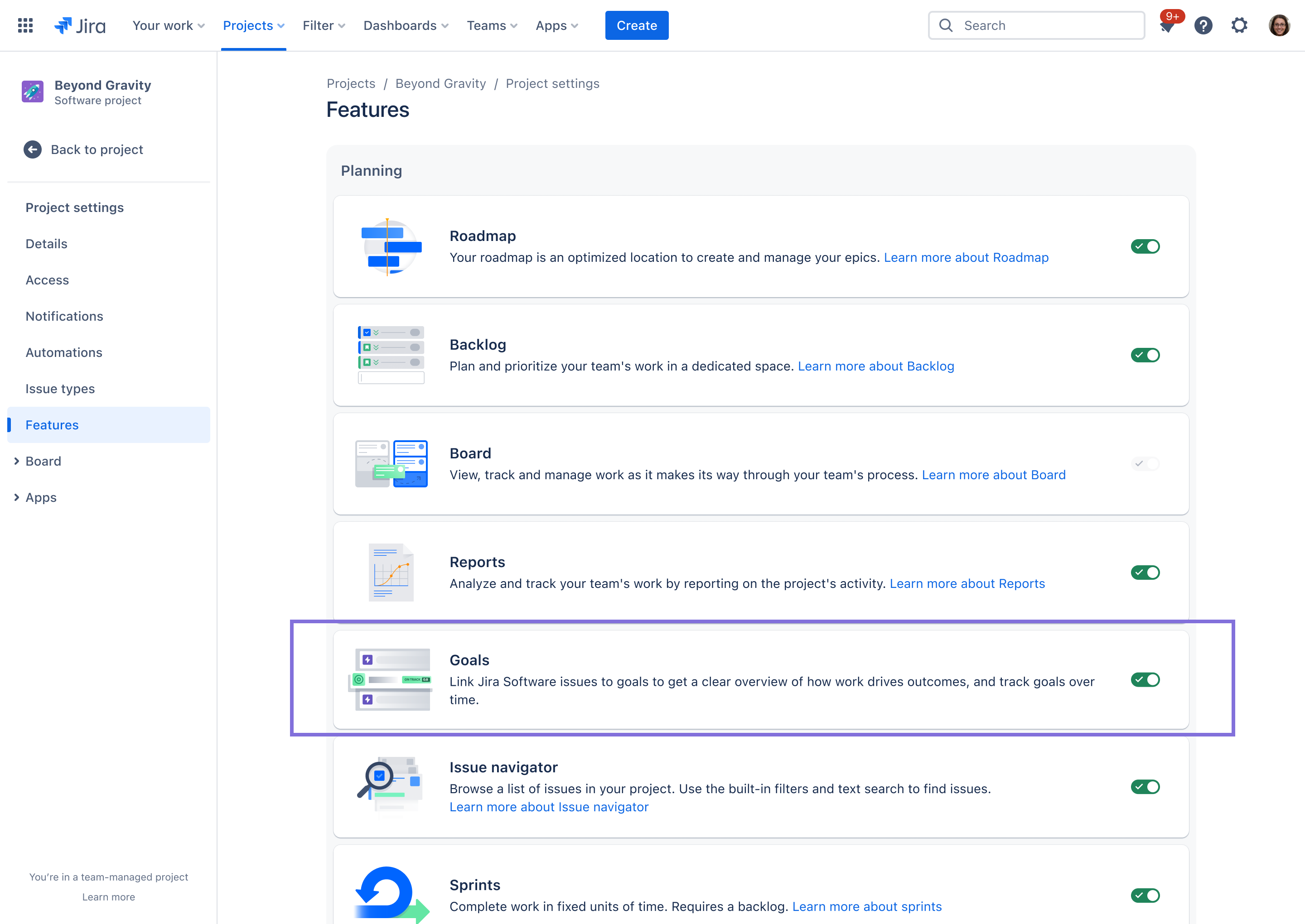Disable the Goals feature toggle
The height and width of the screenshot is (924, 1305).
(1145, 679)
